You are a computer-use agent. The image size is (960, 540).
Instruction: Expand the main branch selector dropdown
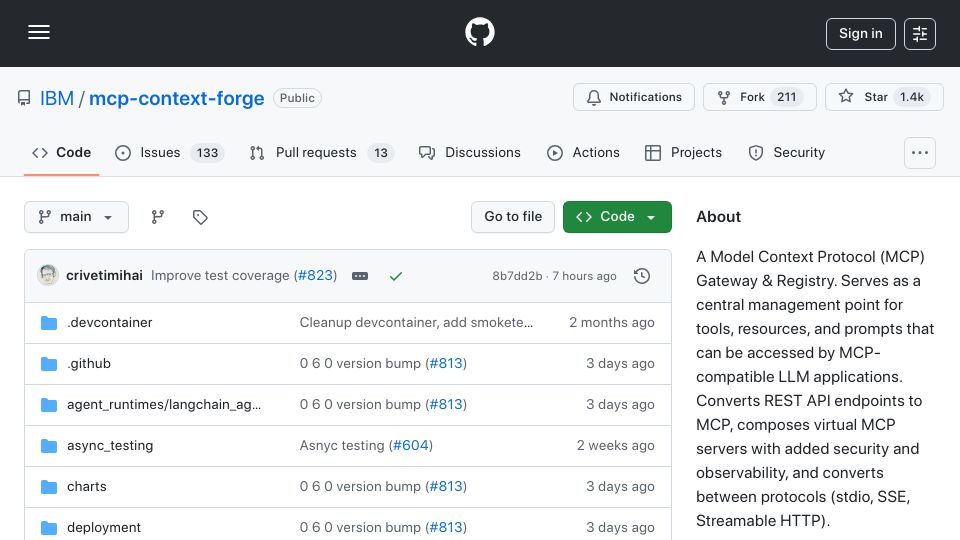pos(77,217)
